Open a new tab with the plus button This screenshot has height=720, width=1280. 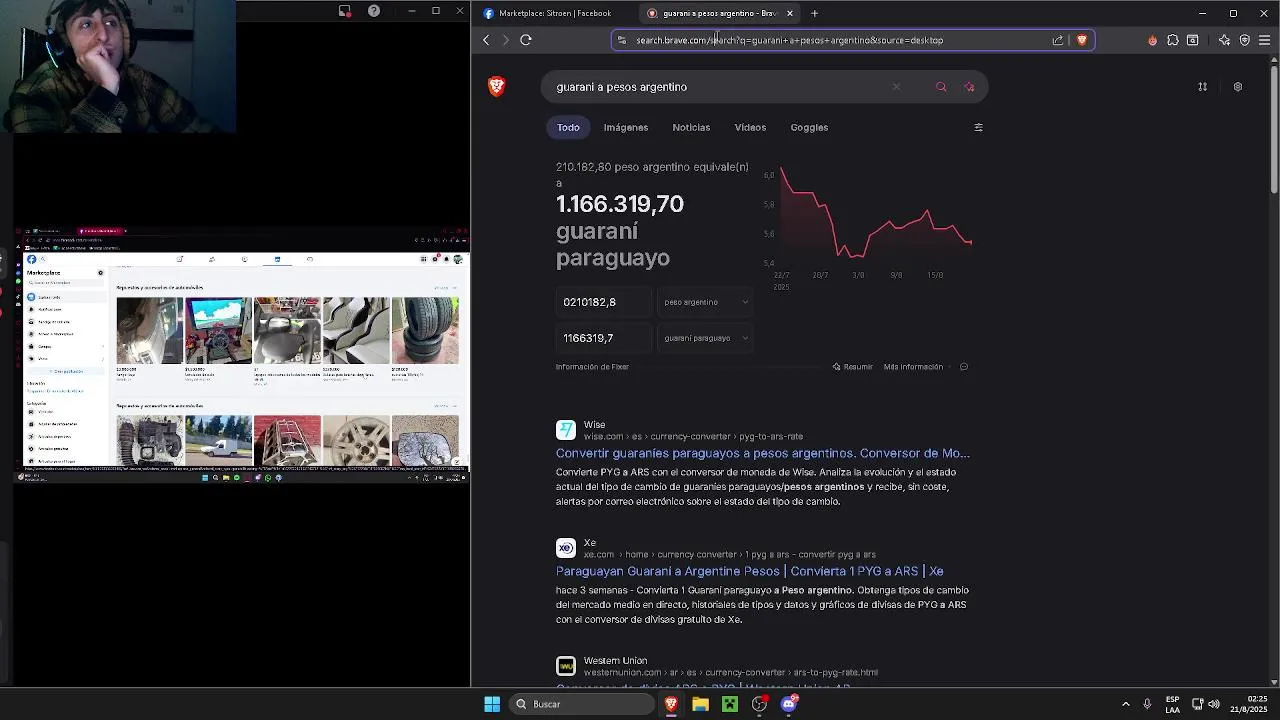pos(814,13)
